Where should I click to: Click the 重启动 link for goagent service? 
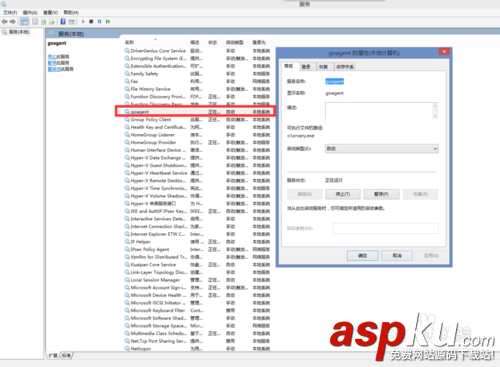(54, 69)
